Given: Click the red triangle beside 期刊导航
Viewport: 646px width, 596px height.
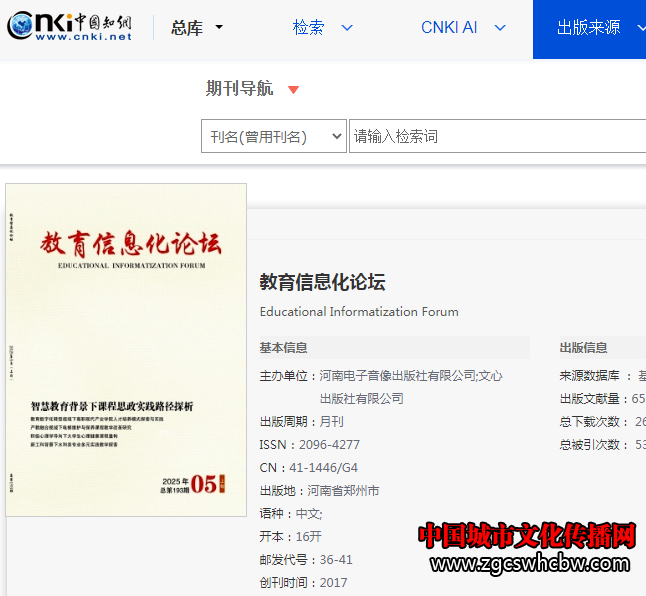Looking at the screenshot, I should 293,90.
